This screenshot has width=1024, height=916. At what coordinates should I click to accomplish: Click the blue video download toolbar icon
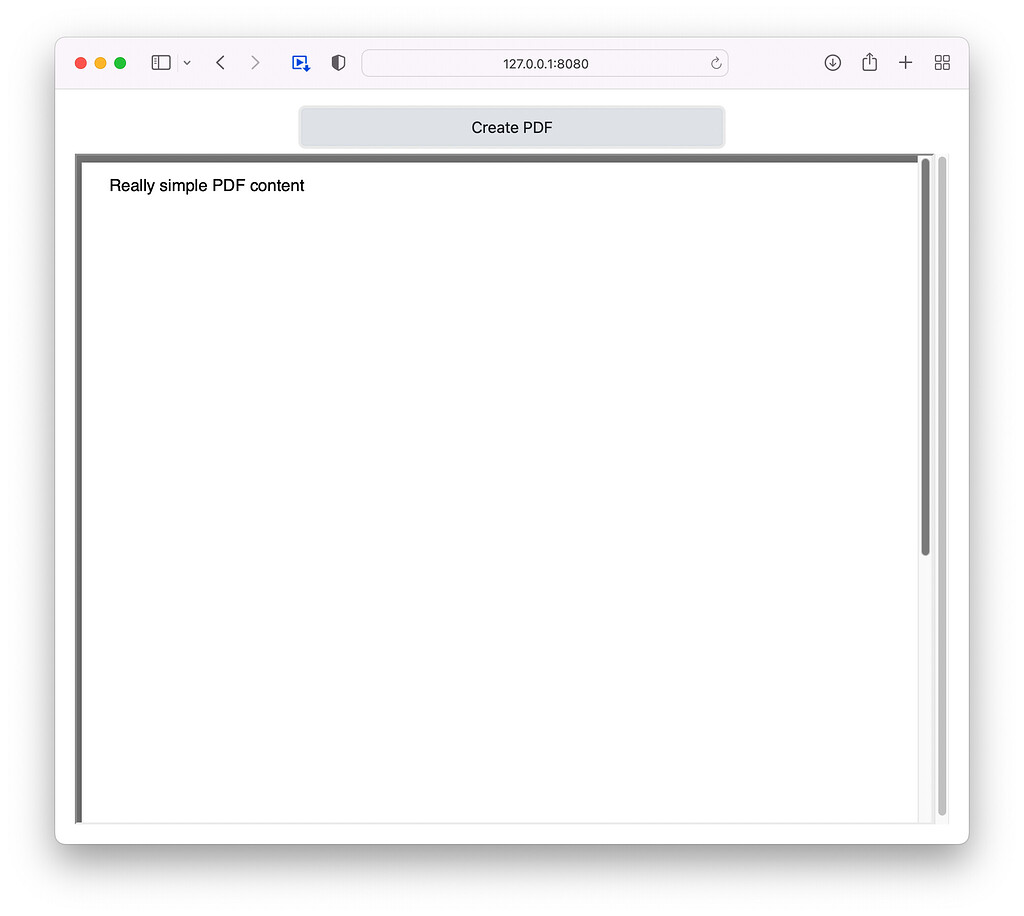tap(300, 62)
